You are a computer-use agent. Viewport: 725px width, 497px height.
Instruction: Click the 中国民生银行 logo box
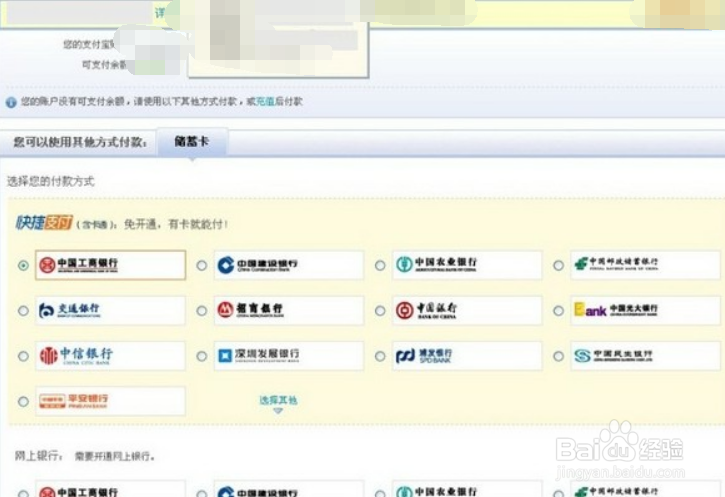pos(645,356)
